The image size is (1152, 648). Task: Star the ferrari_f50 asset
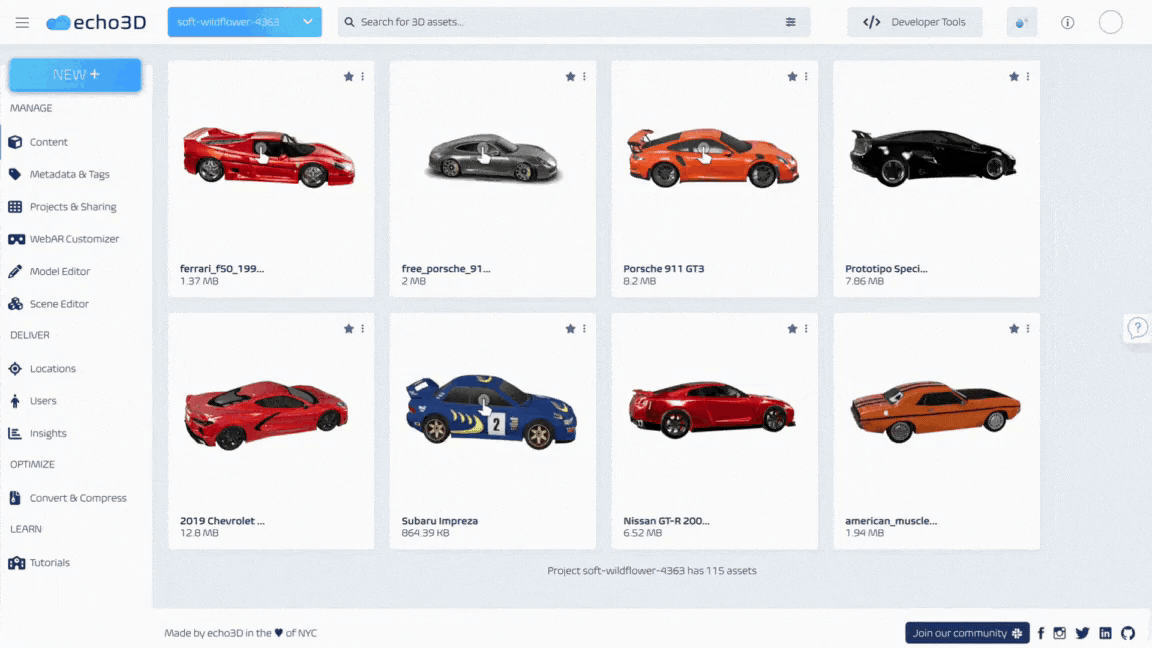(349, 76)
